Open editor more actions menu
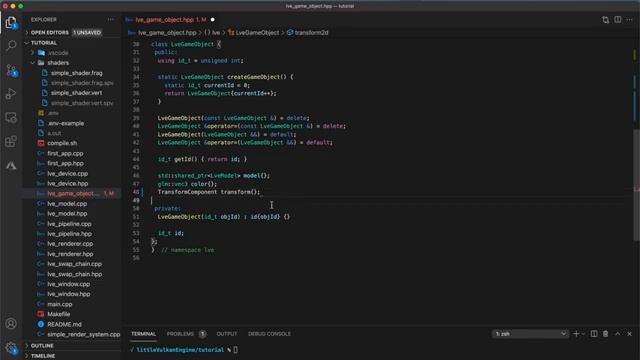The width and height of the screenshot is (640, 360). point(629,20)
